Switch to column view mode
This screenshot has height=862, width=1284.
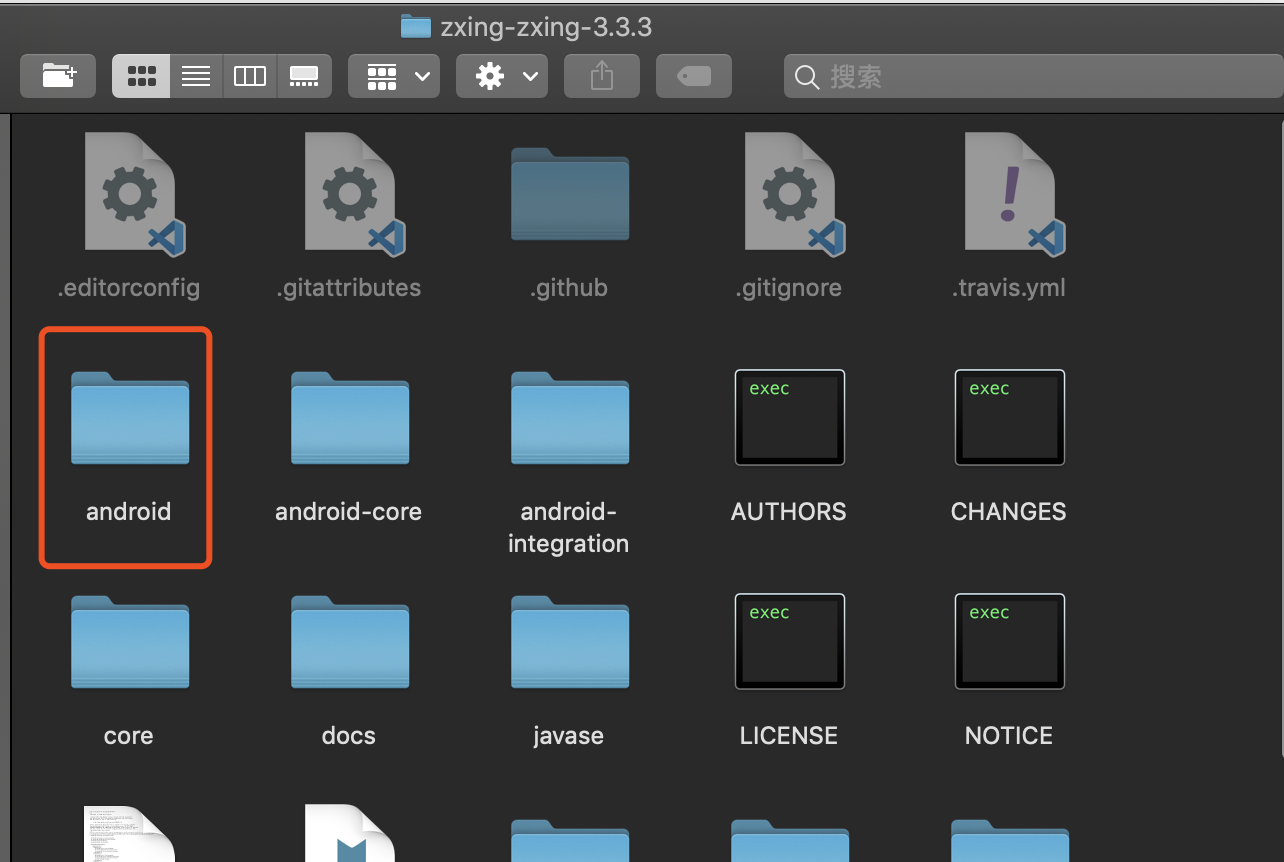click(250, 76)
